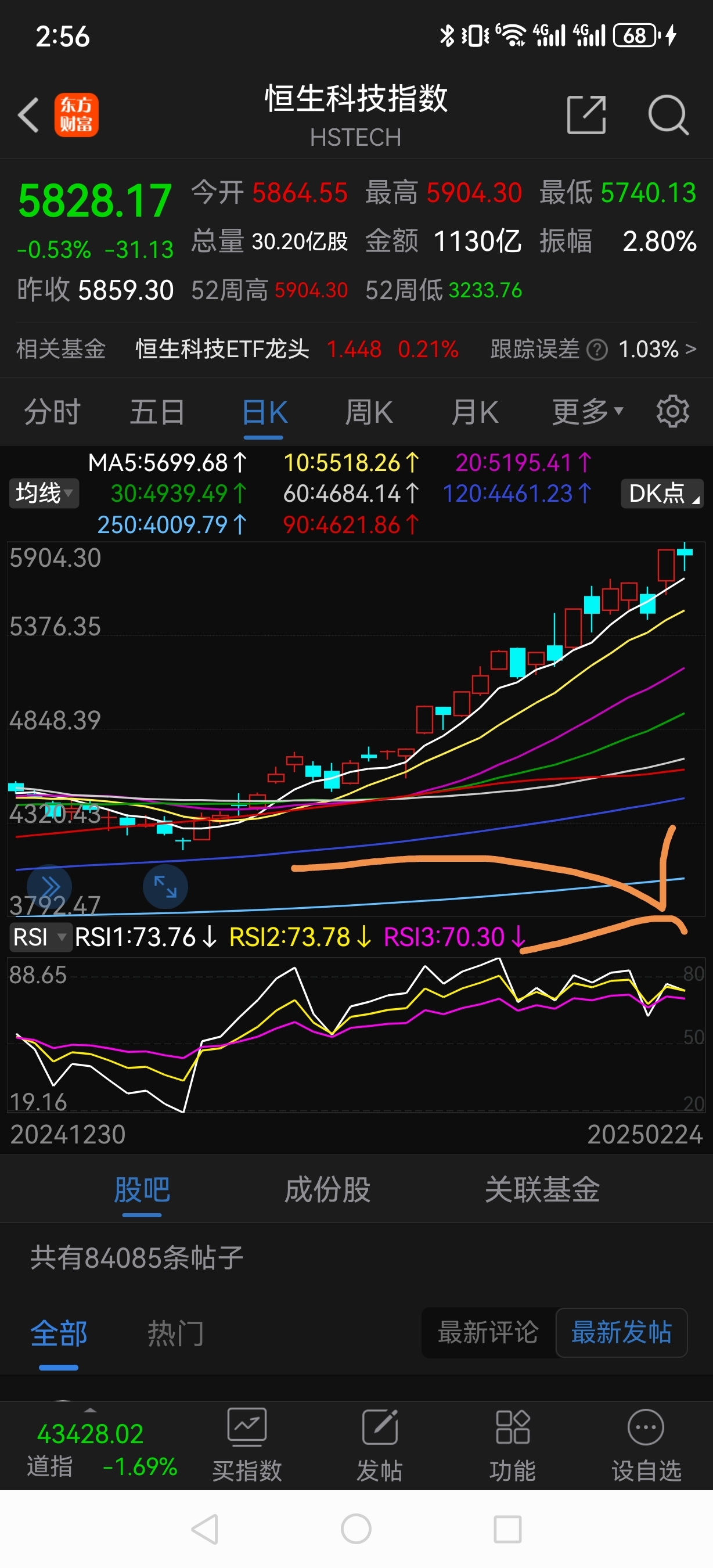This screenshot has height=1568, width=713.
Task: Open the 功能 grid icon
Action: 513,1427
